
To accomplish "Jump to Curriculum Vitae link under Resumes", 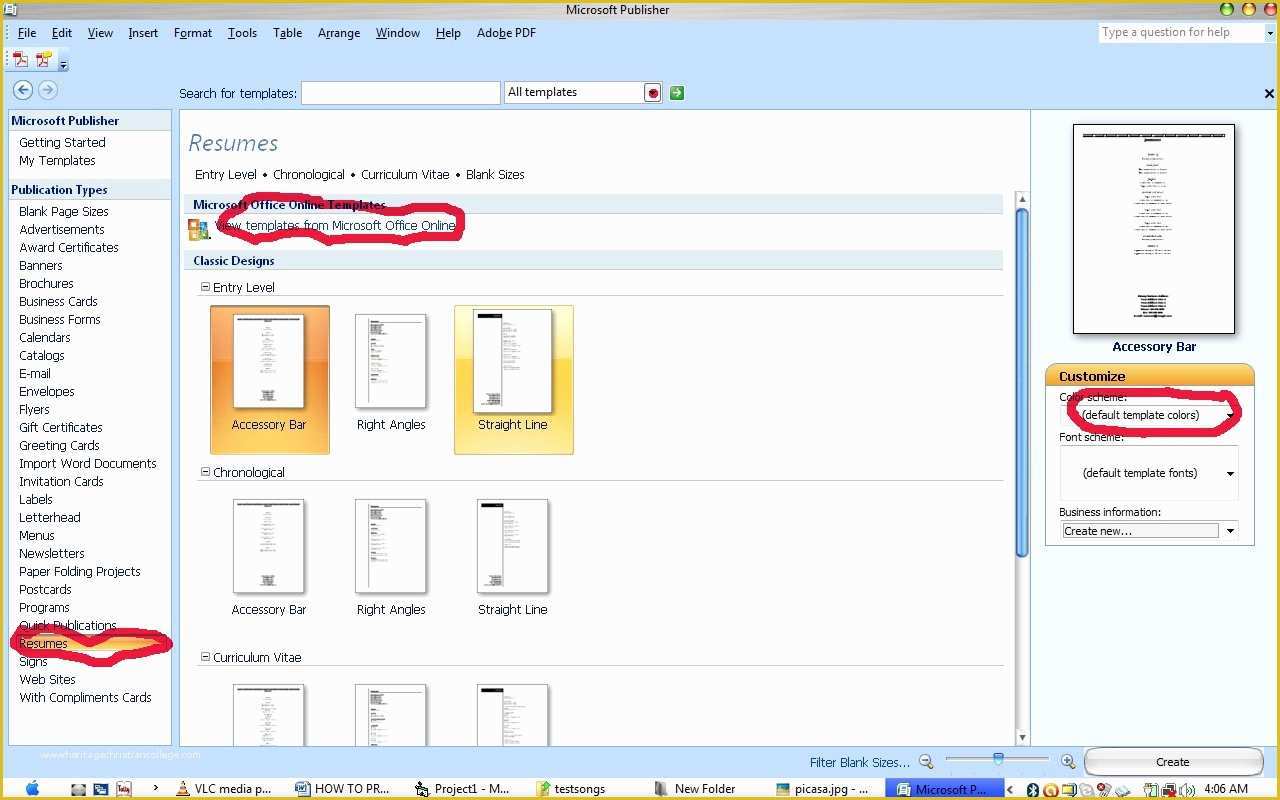I will [x=405, y=174].
